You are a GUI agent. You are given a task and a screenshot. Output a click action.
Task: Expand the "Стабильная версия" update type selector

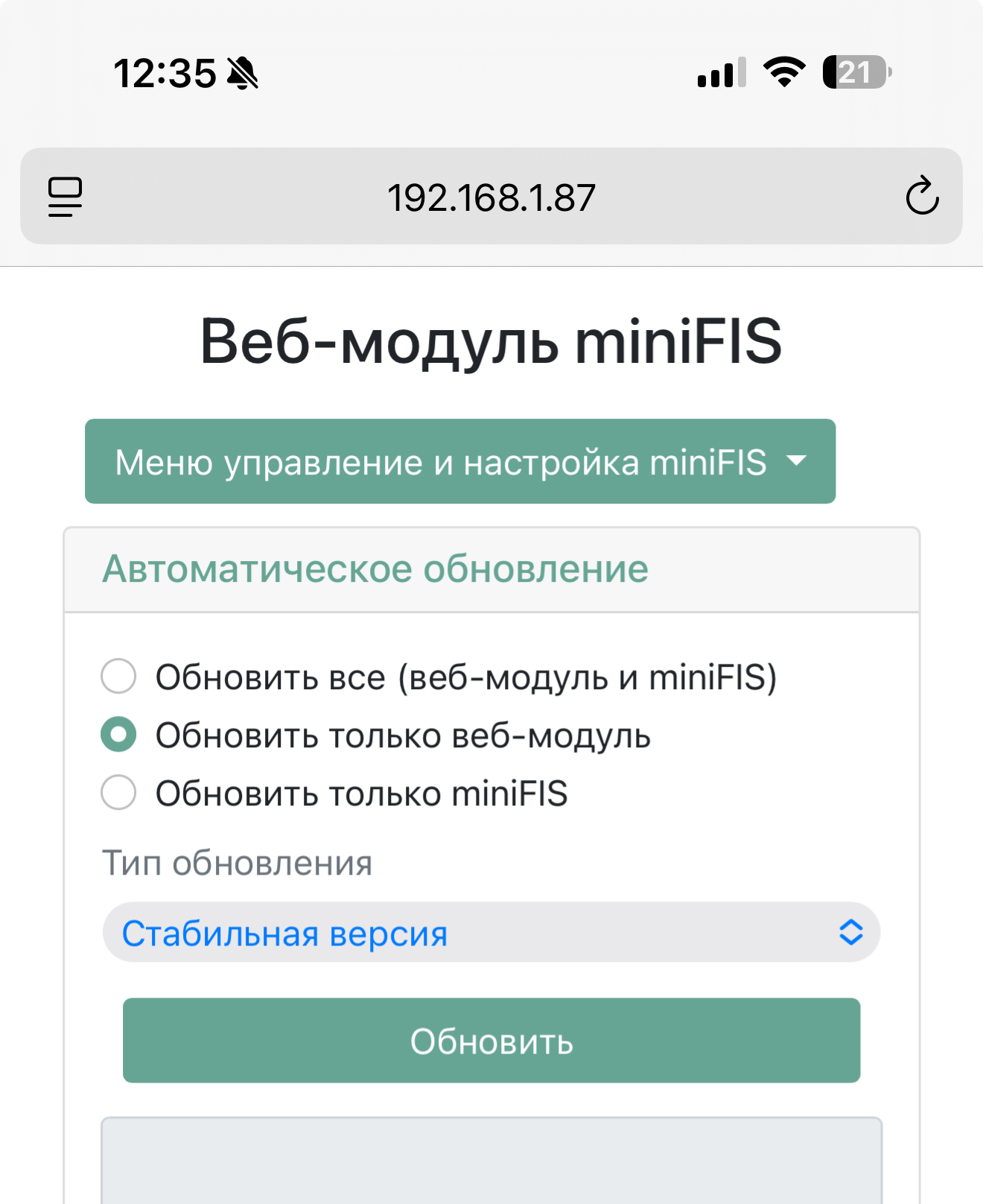point(491,932)
